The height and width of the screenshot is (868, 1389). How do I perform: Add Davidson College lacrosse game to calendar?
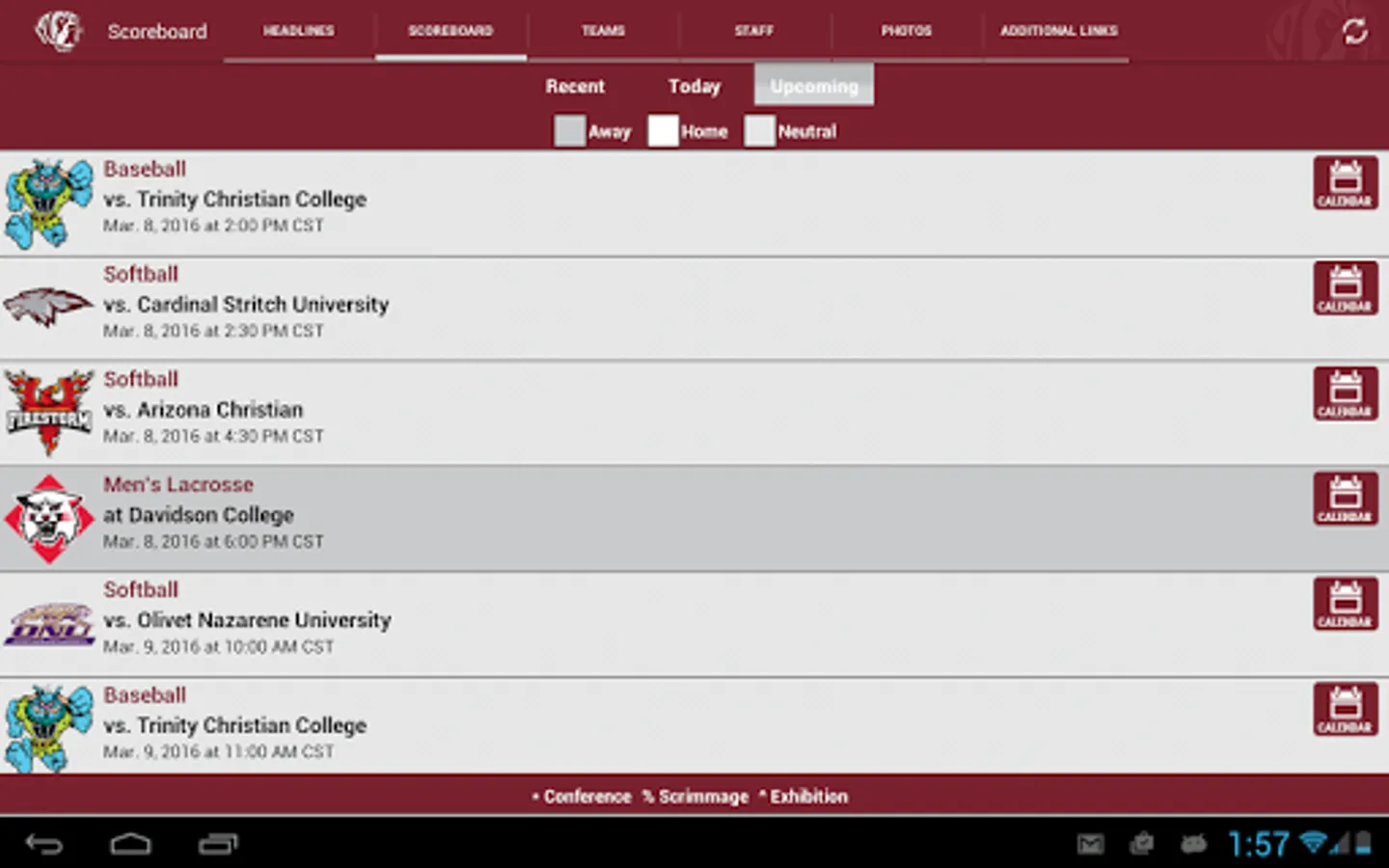[1345, 498]
